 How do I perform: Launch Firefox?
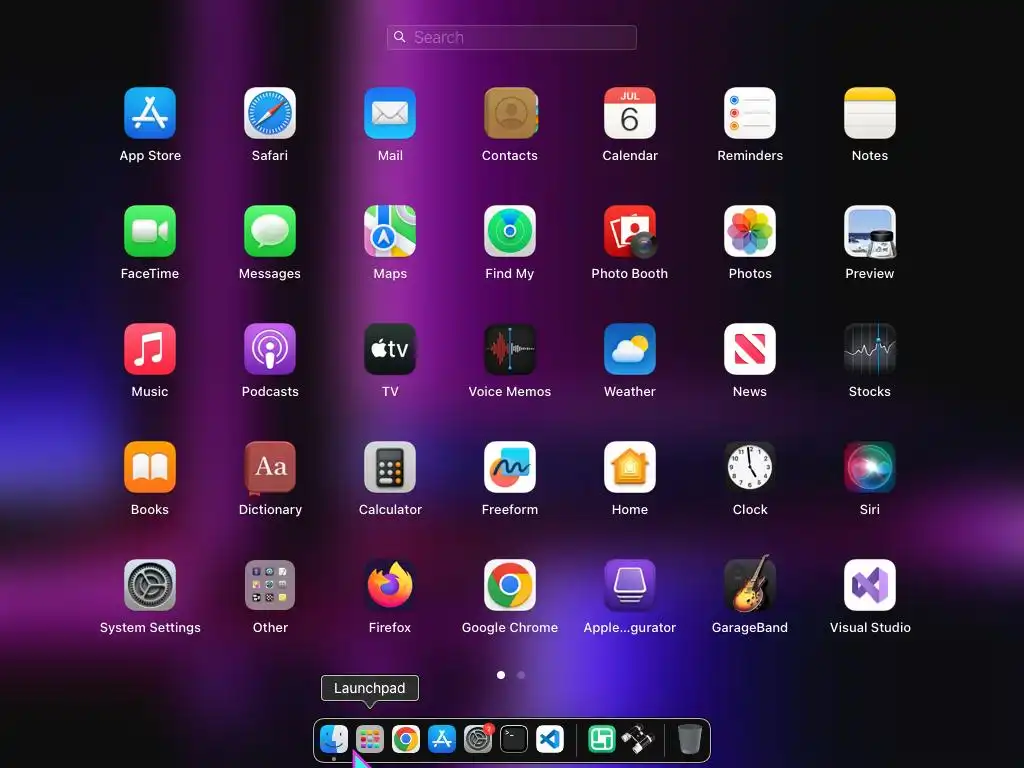tap(390, 585)
